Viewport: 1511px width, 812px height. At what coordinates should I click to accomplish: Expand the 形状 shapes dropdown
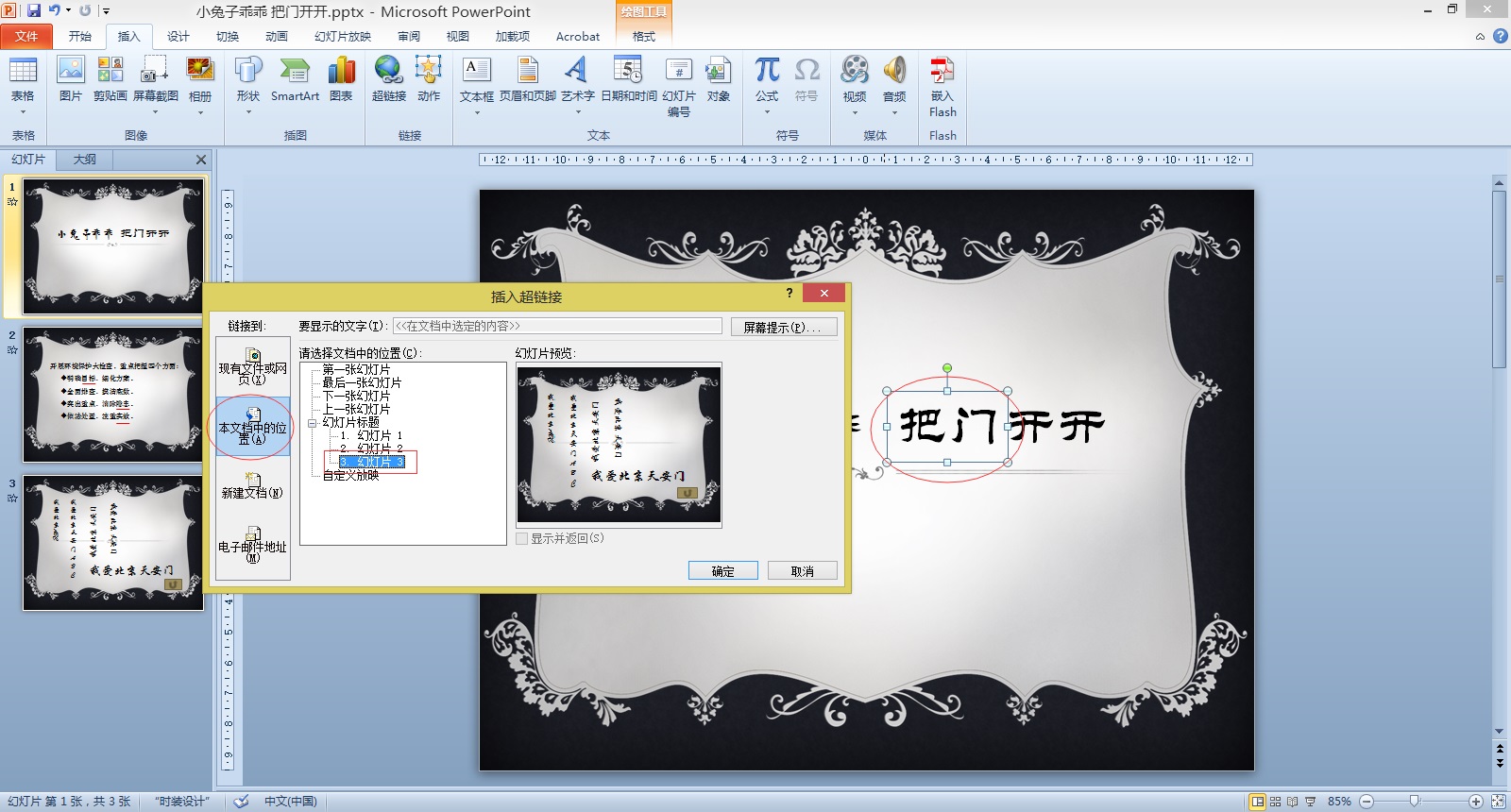click(248, 112)
